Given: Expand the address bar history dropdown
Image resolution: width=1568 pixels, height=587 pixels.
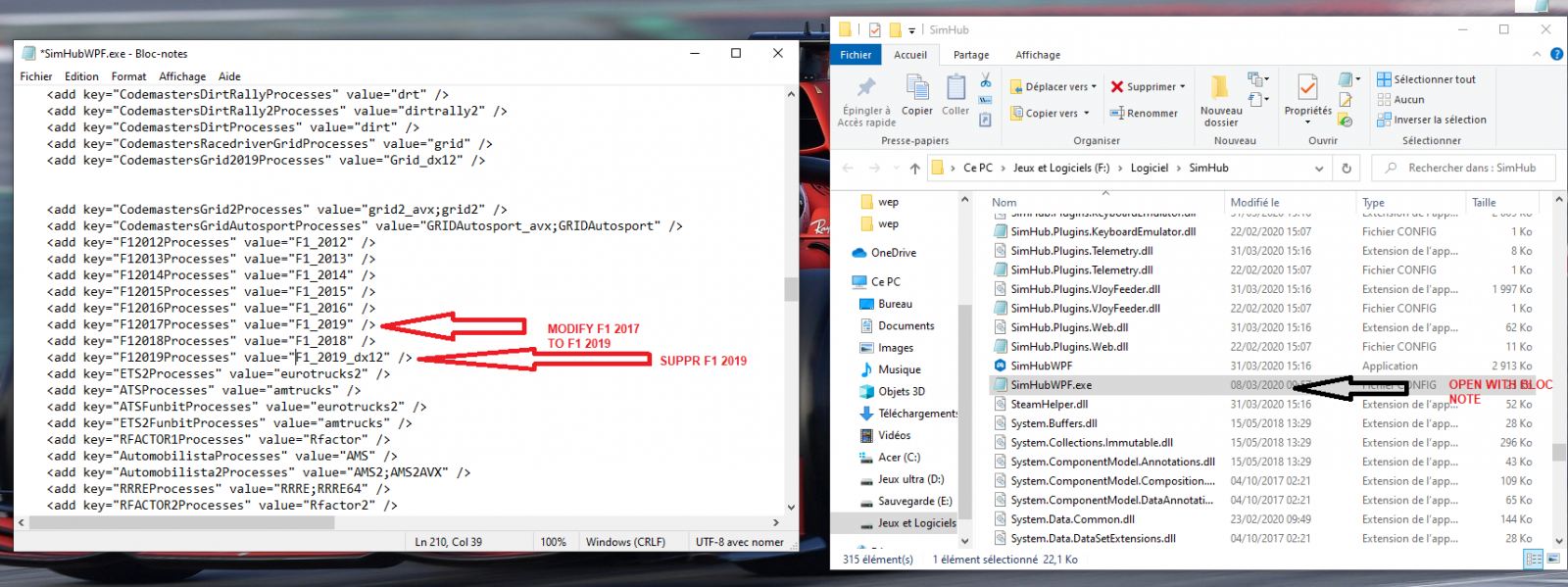Looking at the screenshot, I should 1320,169.
